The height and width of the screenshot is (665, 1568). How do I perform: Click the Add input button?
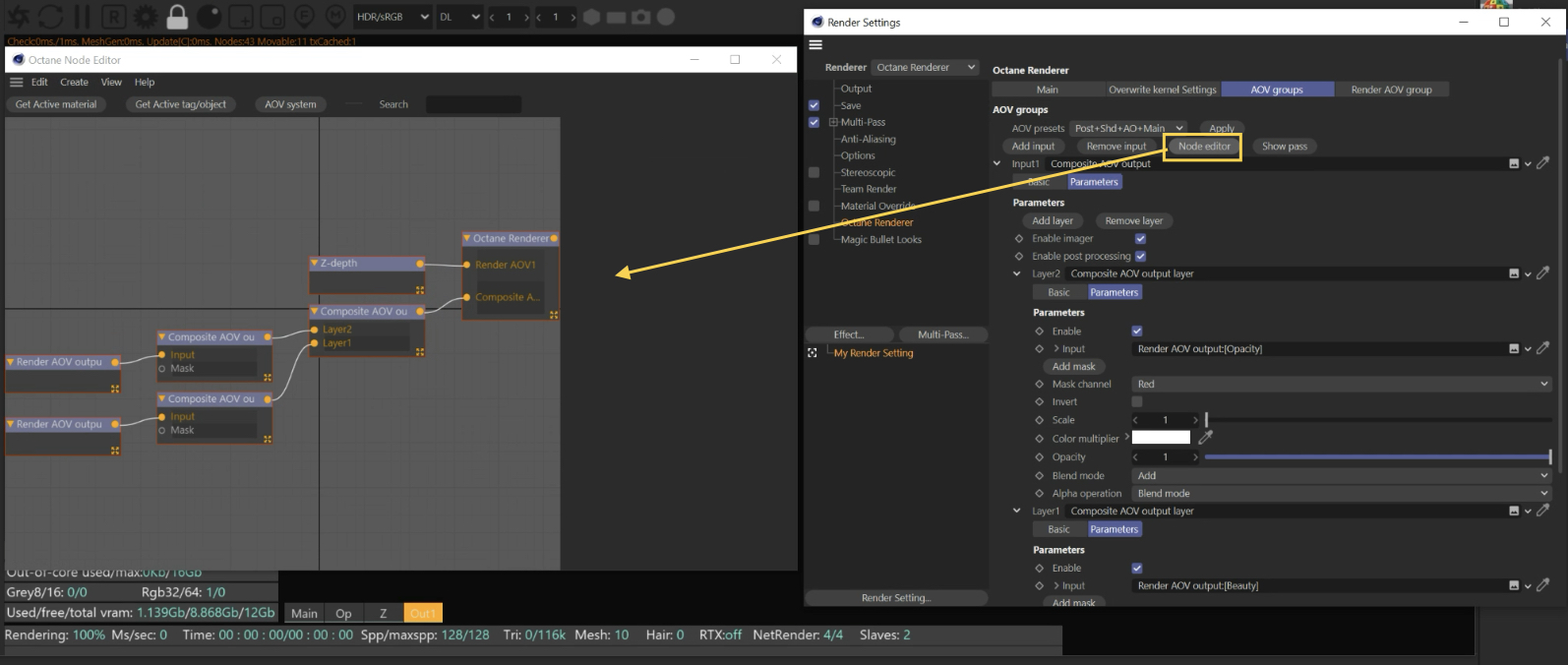pyautogui.click(x=1033, y=147)
